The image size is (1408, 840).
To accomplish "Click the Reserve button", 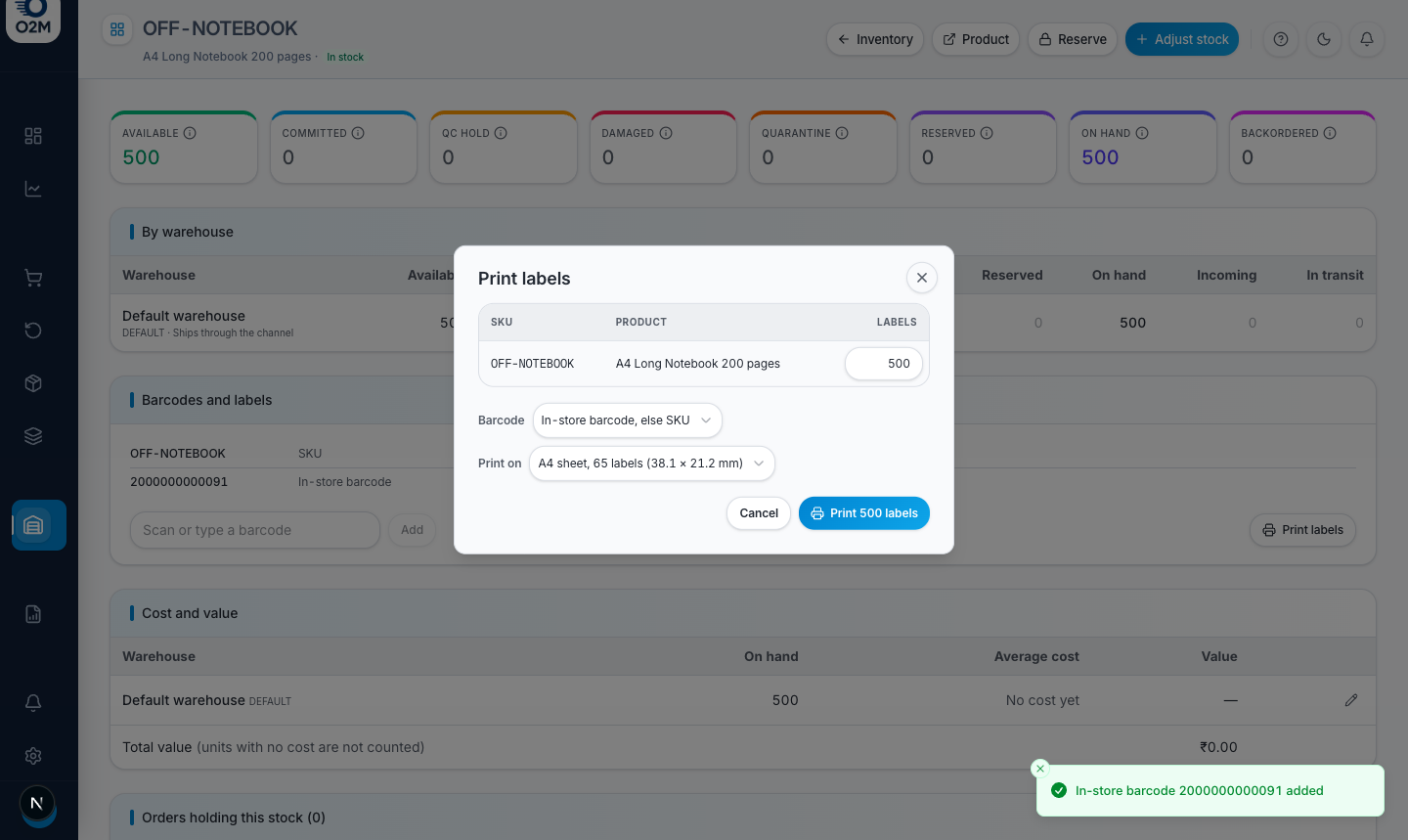I will [x=1073, y=39].
